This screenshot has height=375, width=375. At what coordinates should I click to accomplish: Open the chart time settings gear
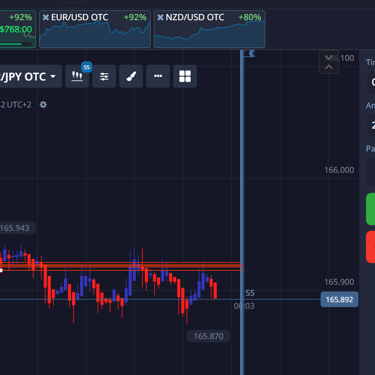43,105
